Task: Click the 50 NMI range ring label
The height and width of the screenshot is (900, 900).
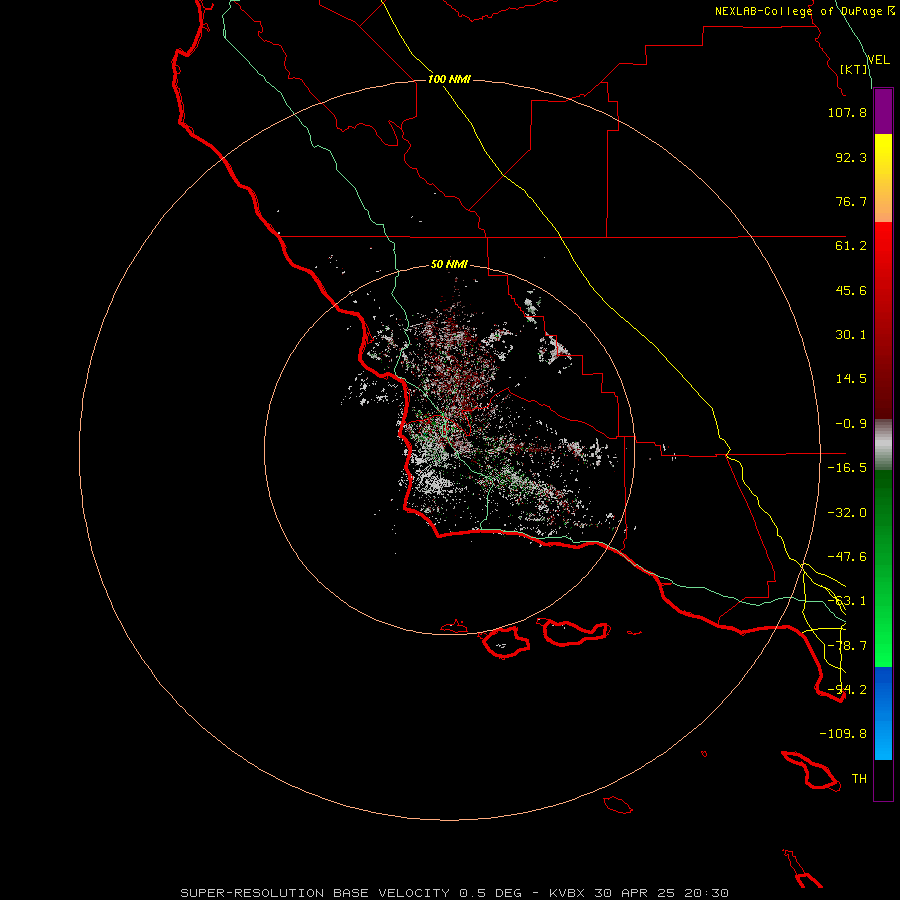Action: 449,265
